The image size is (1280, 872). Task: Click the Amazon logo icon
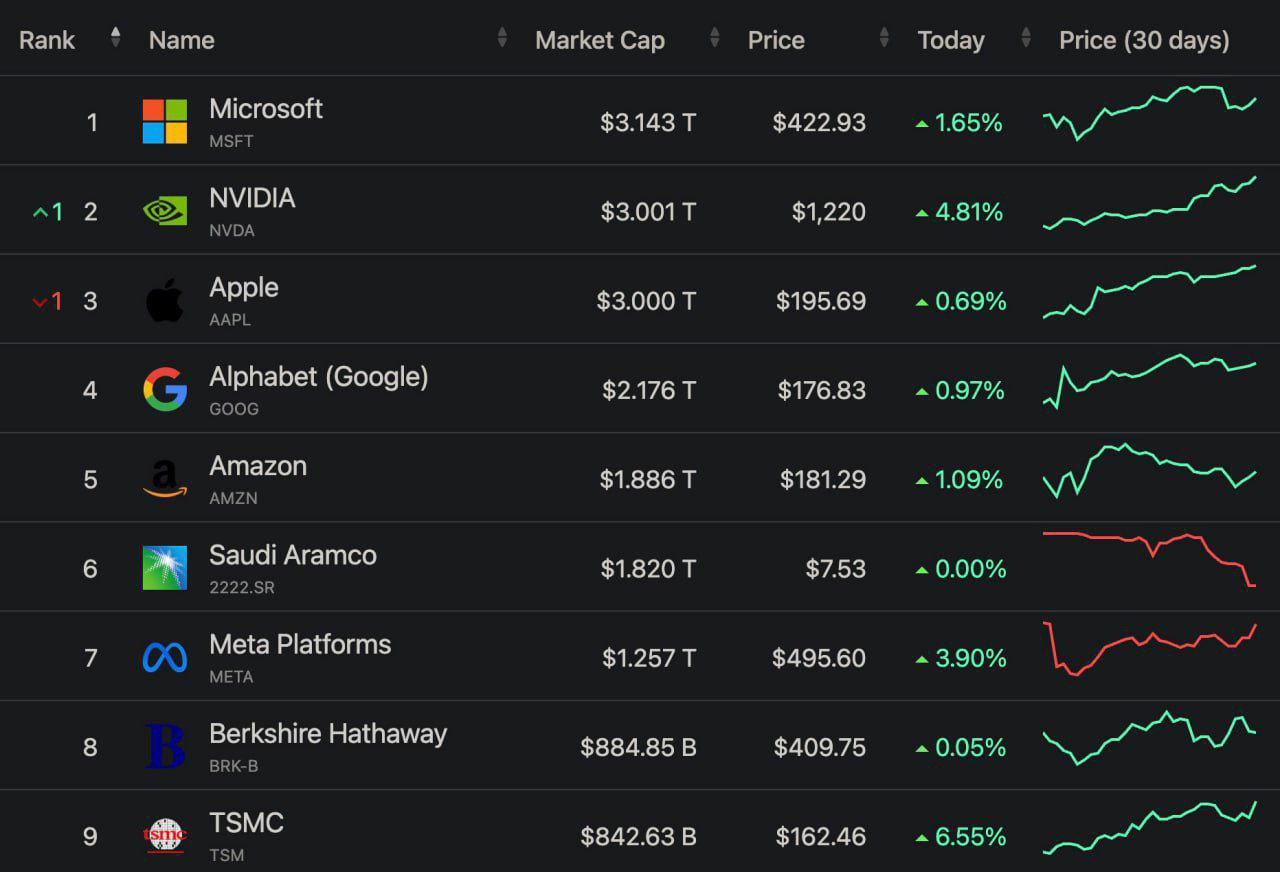pos(165,479)
